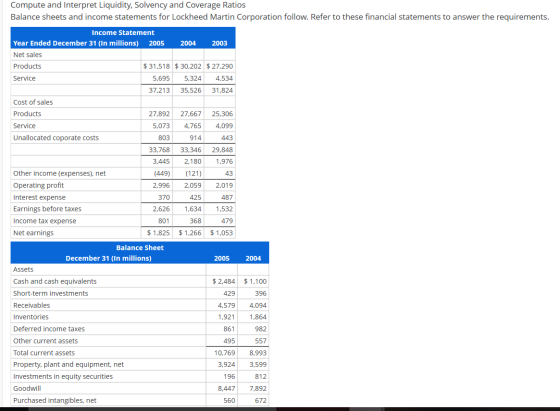Select 'Deferred income taxes' row label

[49, 329]
